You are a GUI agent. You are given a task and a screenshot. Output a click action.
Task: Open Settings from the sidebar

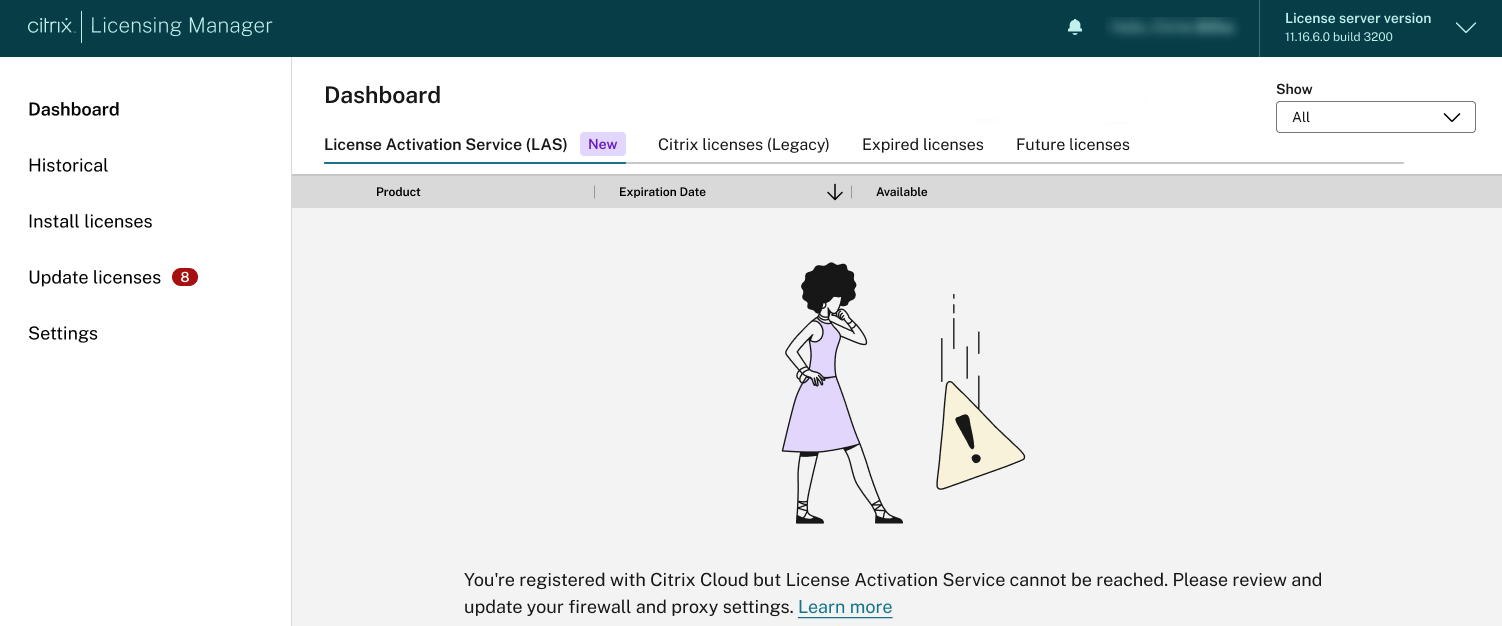[x=63, y=333]
